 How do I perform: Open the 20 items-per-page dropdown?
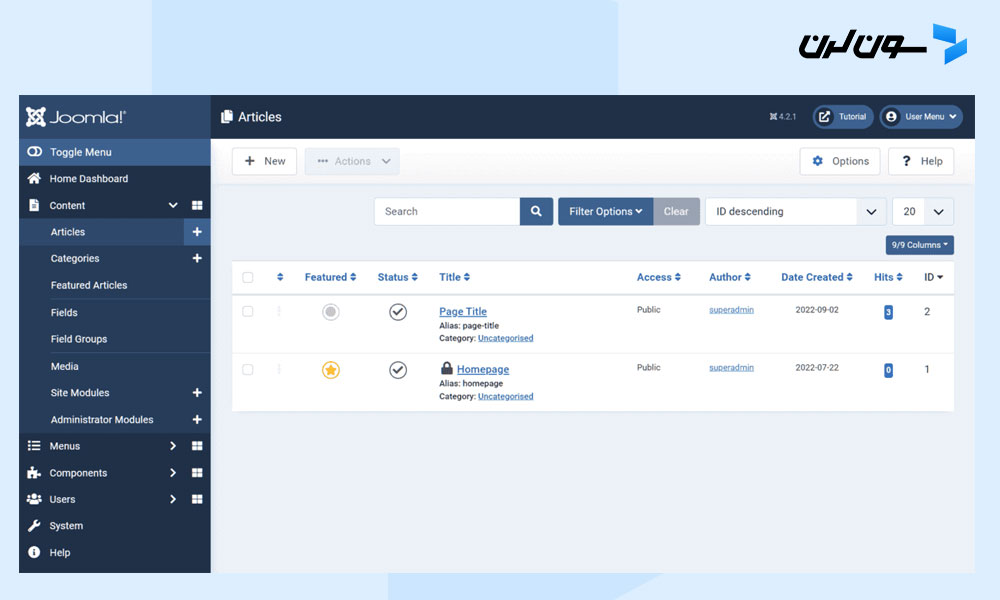pyautogui.click(x=923, y=212)
